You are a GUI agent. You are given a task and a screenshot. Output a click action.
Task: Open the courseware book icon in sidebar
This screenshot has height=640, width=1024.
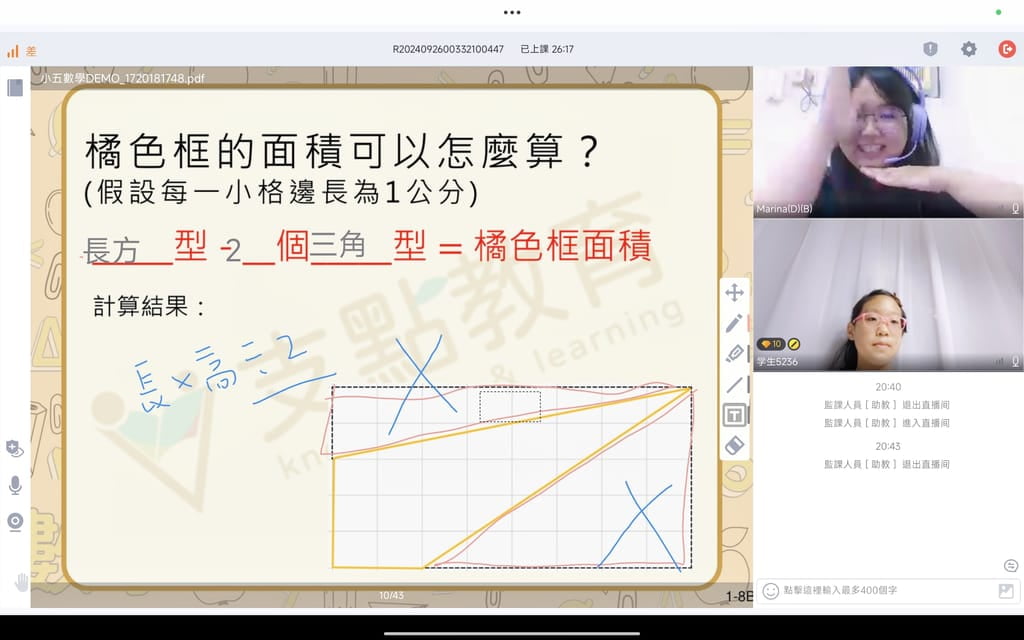point(14,88)
